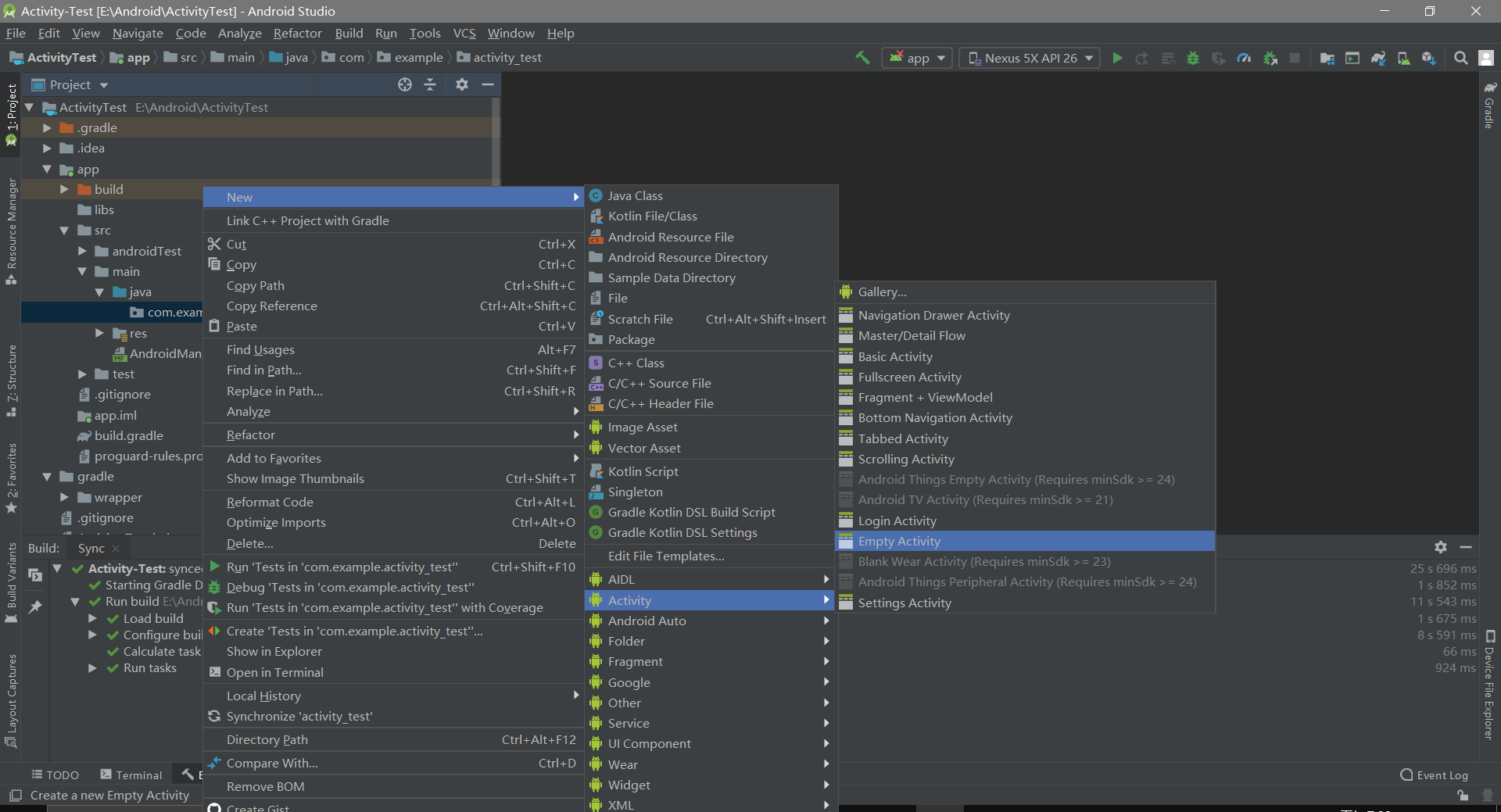This screenshot has height=812, width=1501.
Task: Click Gallery... in Activity submenu
Action: [1025, 292]
